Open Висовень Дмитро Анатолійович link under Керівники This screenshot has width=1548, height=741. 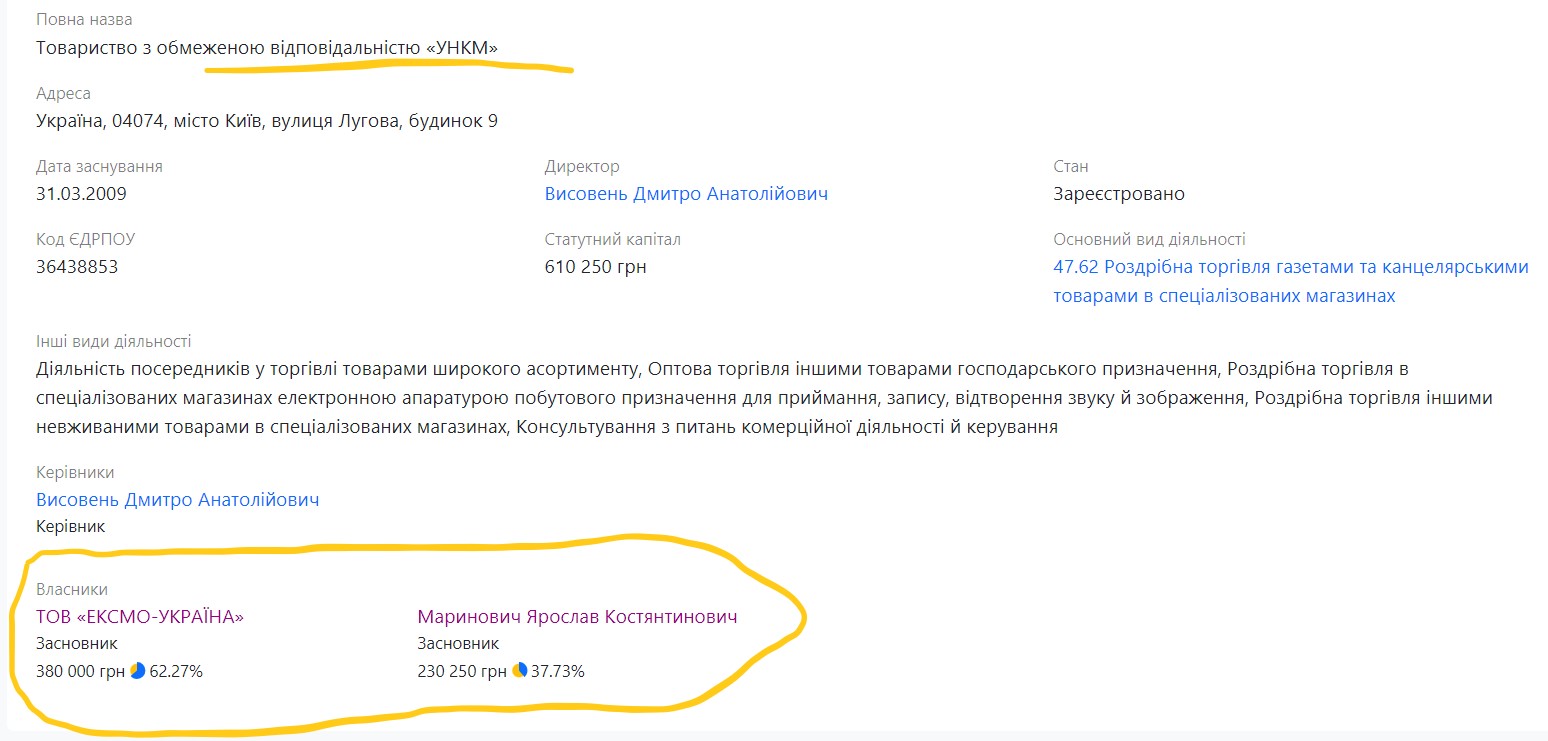(178, 499)
